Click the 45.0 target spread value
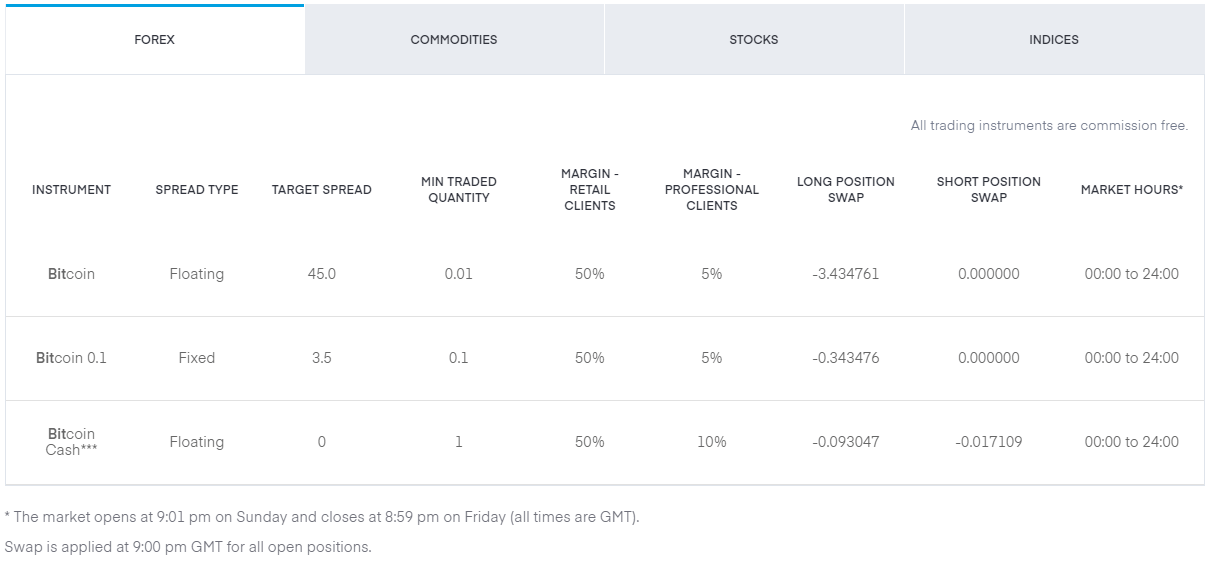 [x=321, y=274]
